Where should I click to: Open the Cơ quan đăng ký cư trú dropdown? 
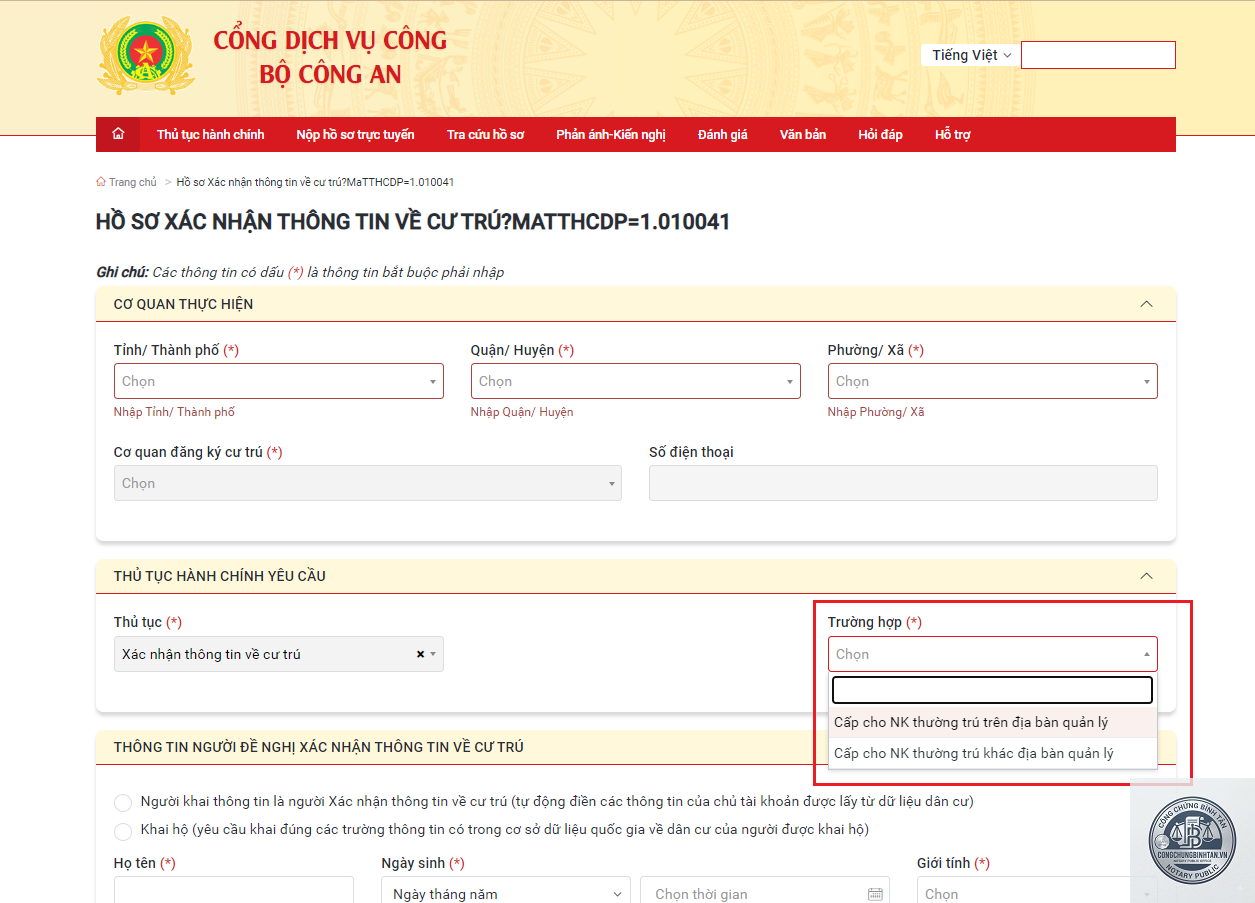368,483
